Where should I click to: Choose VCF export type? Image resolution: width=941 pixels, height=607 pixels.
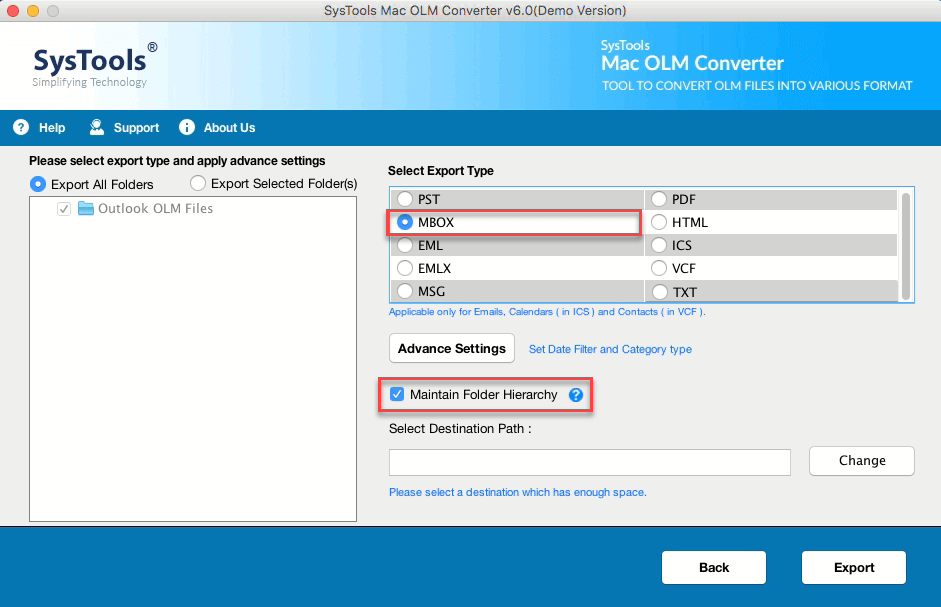pyautogui.click(x=659, y=268)
